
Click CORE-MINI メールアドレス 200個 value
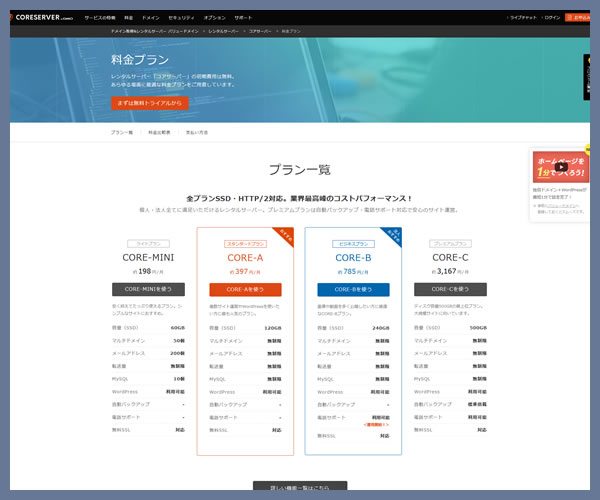point(178,353)
